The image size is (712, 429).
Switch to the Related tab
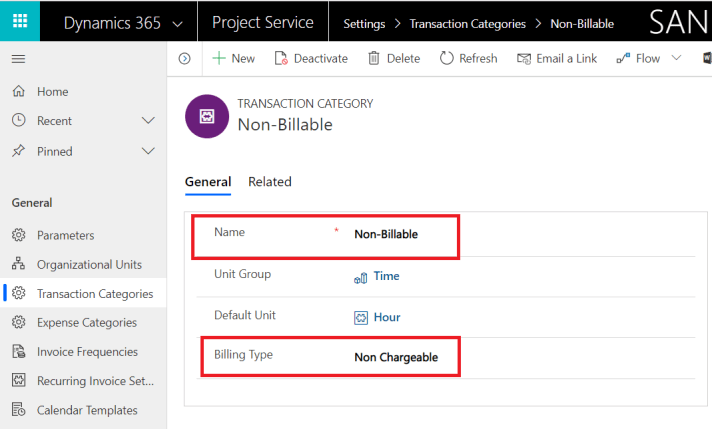(269, 182)
